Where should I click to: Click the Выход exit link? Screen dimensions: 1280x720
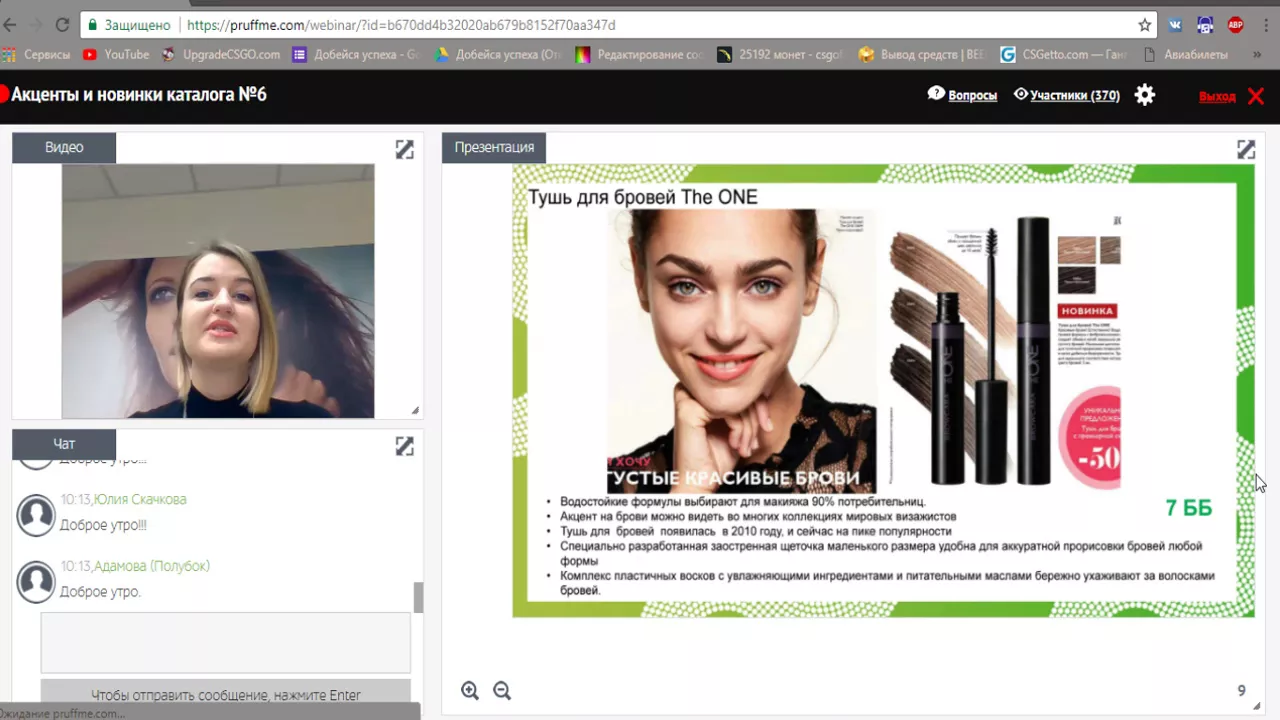[1217, 96]
